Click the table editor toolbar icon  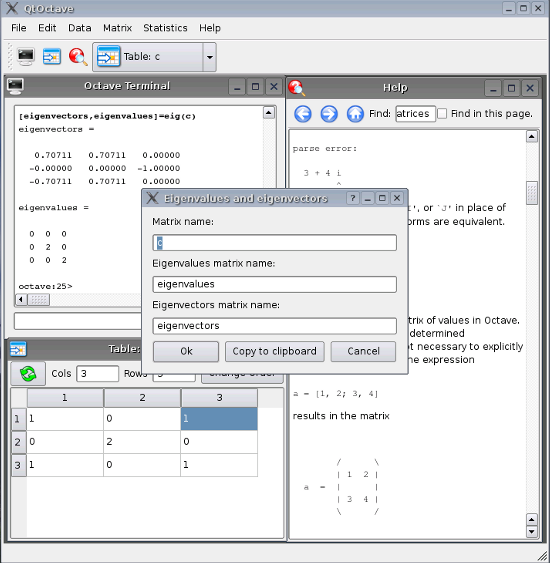tap(52, 57)
